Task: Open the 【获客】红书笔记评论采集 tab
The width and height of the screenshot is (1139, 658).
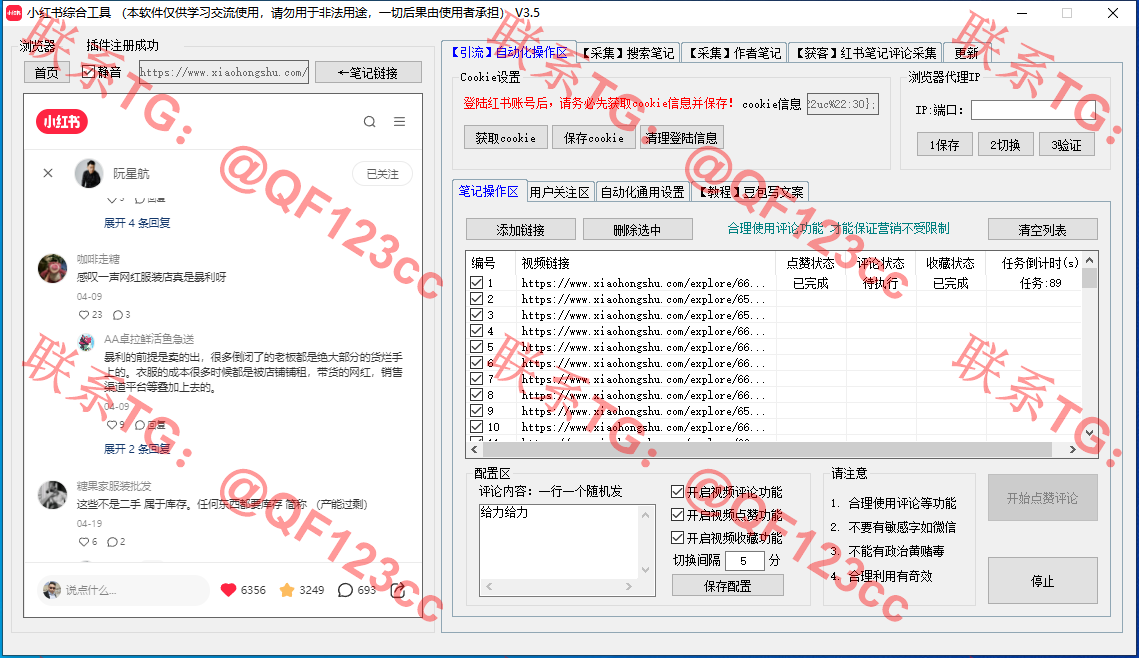Action: tap(866, 53)
